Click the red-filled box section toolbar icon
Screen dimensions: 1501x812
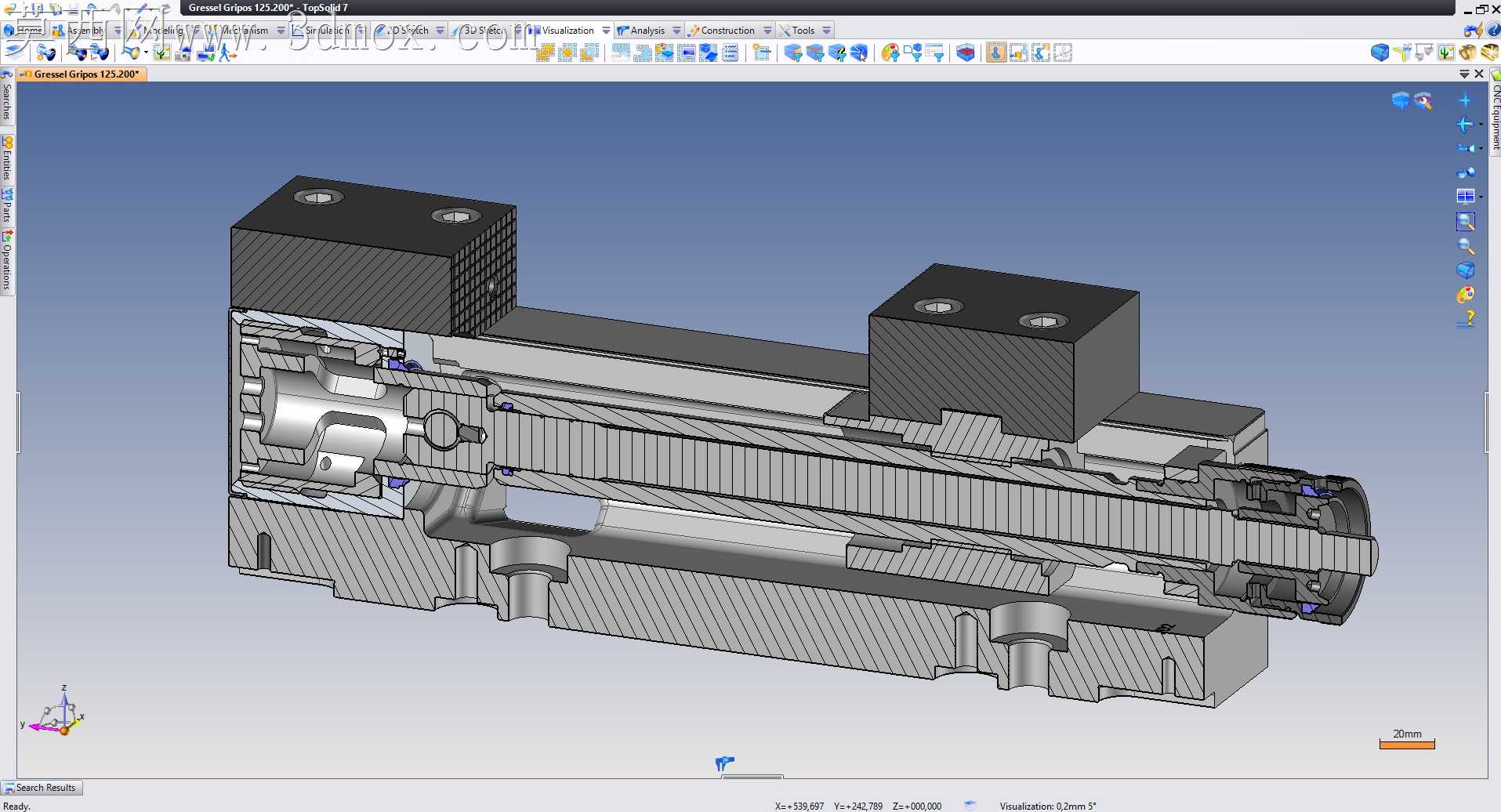[966, 53]
